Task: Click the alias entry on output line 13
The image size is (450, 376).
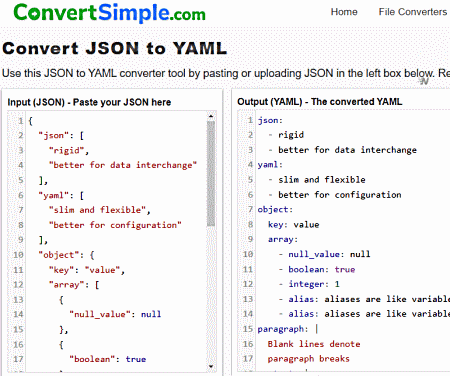Action: 364,299
